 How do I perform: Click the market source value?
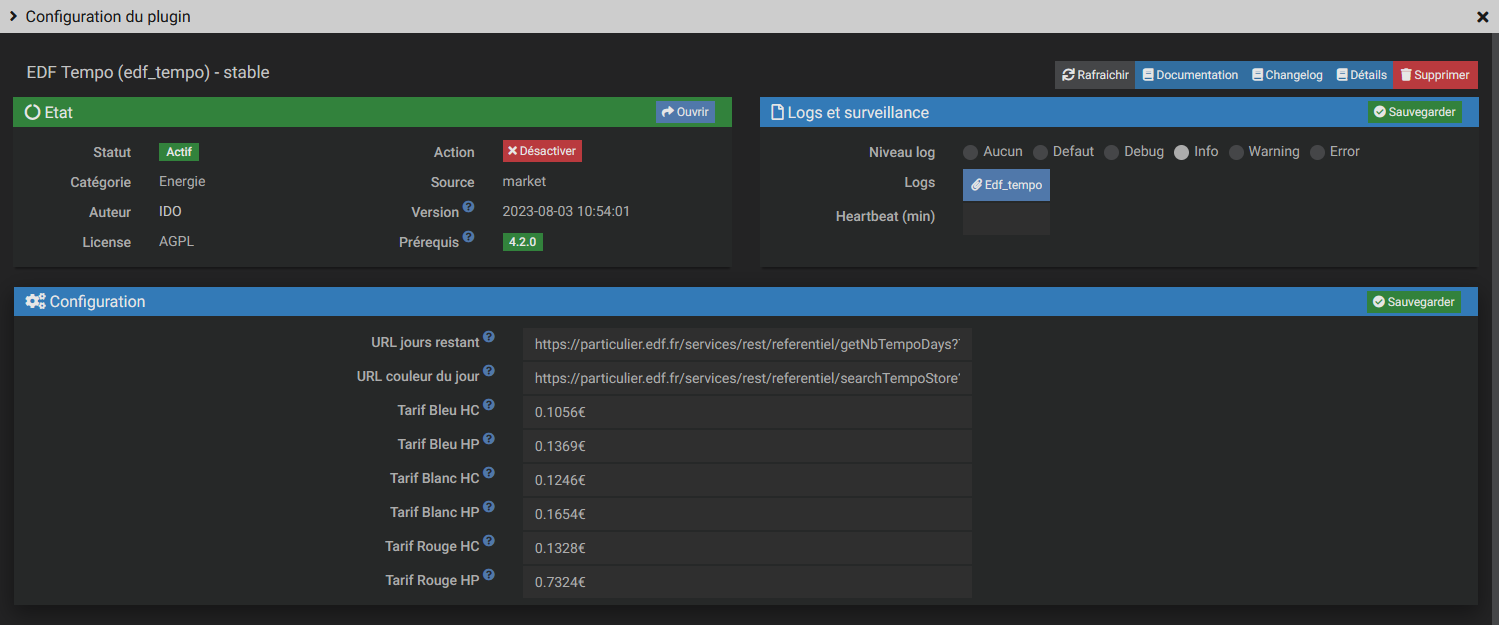(524, 182)
